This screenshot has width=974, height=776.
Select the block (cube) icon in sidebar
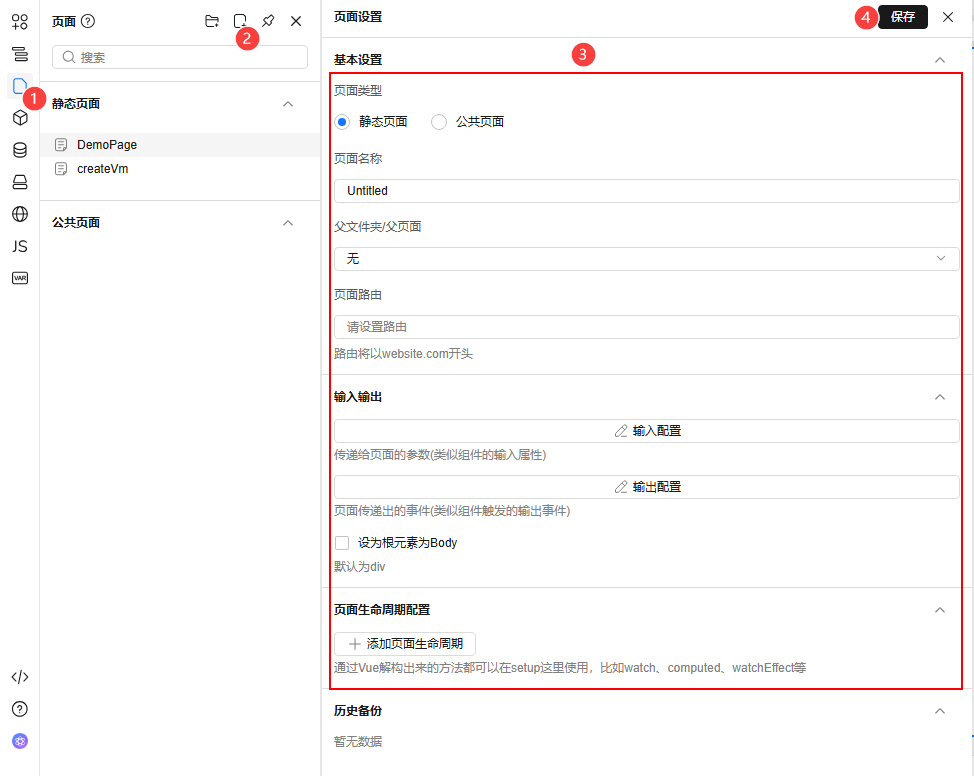coord(20,117)
